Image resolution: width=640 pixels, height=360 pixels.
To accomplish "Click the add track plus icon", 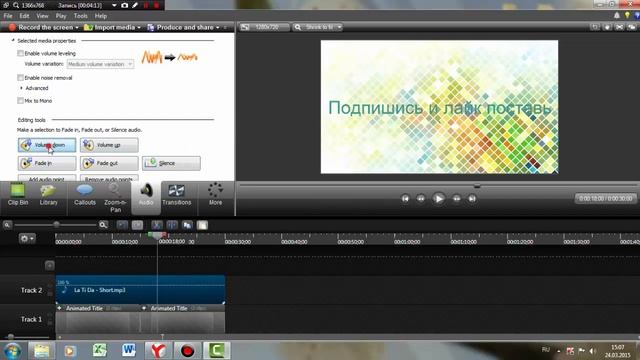I will pyautogui.click(x=49, y=265).
